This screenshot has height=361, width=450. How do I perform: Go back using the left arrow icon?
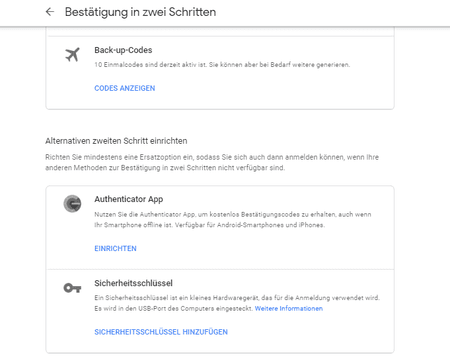50,12
